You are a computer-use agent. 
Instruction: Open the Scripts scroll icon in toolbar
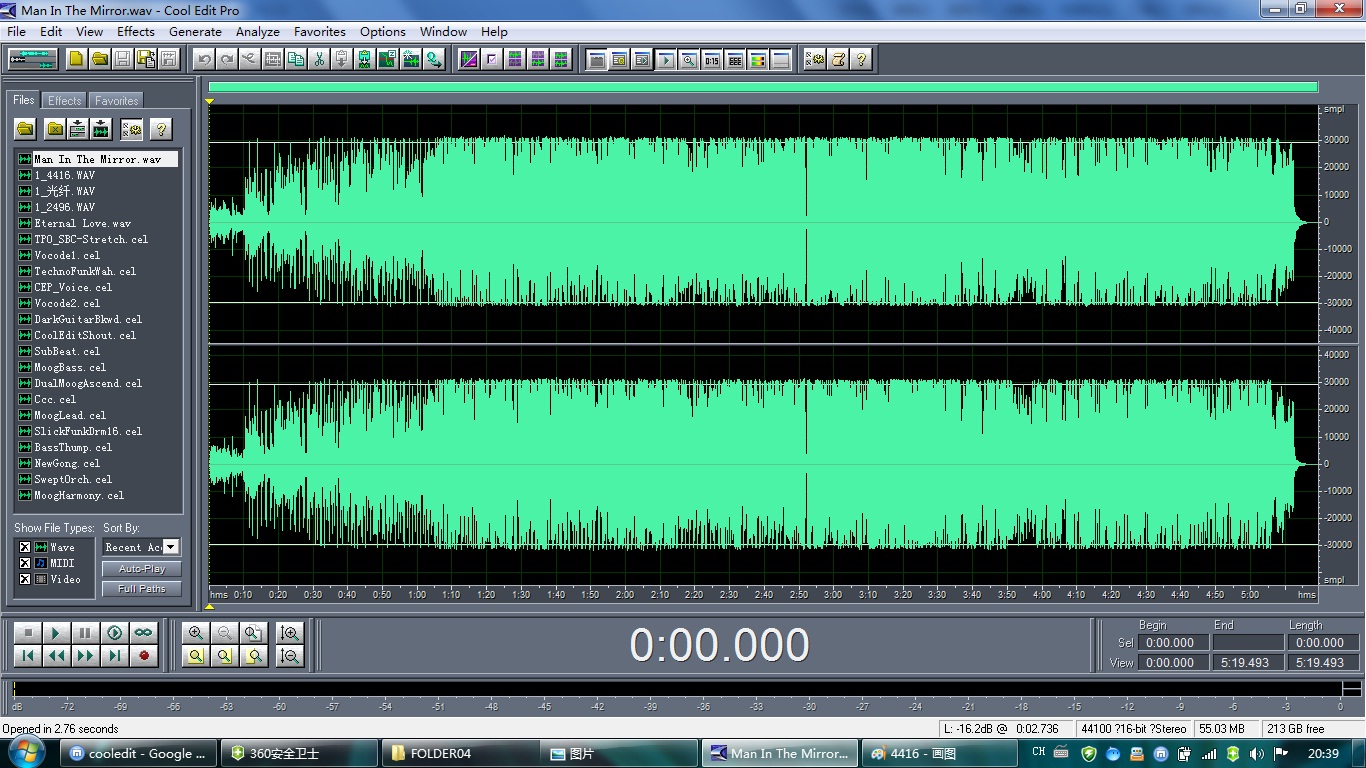pos(838,59)
